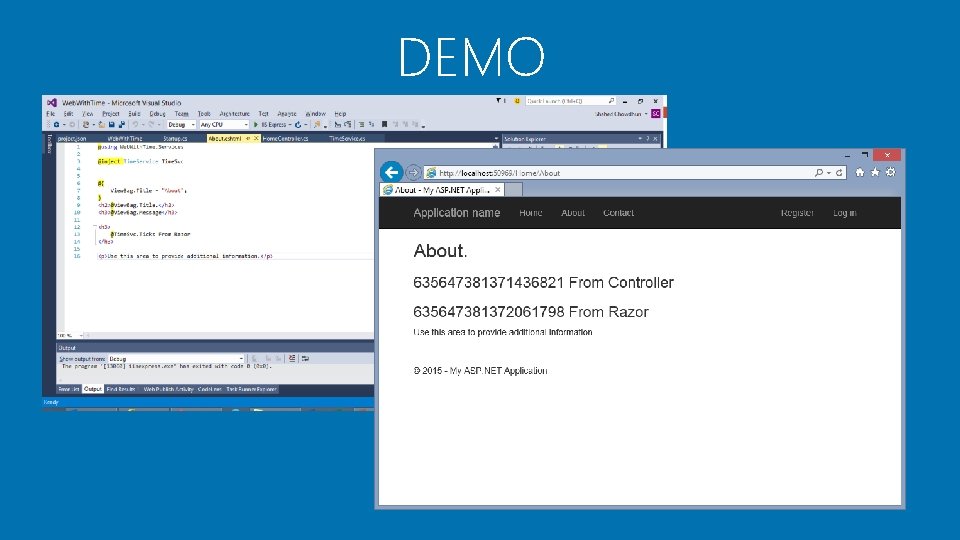The height and width of the screenshot is (540, 960).
Task: Open the Any CPU platform dropdown
Action: (x=224, y=124)
